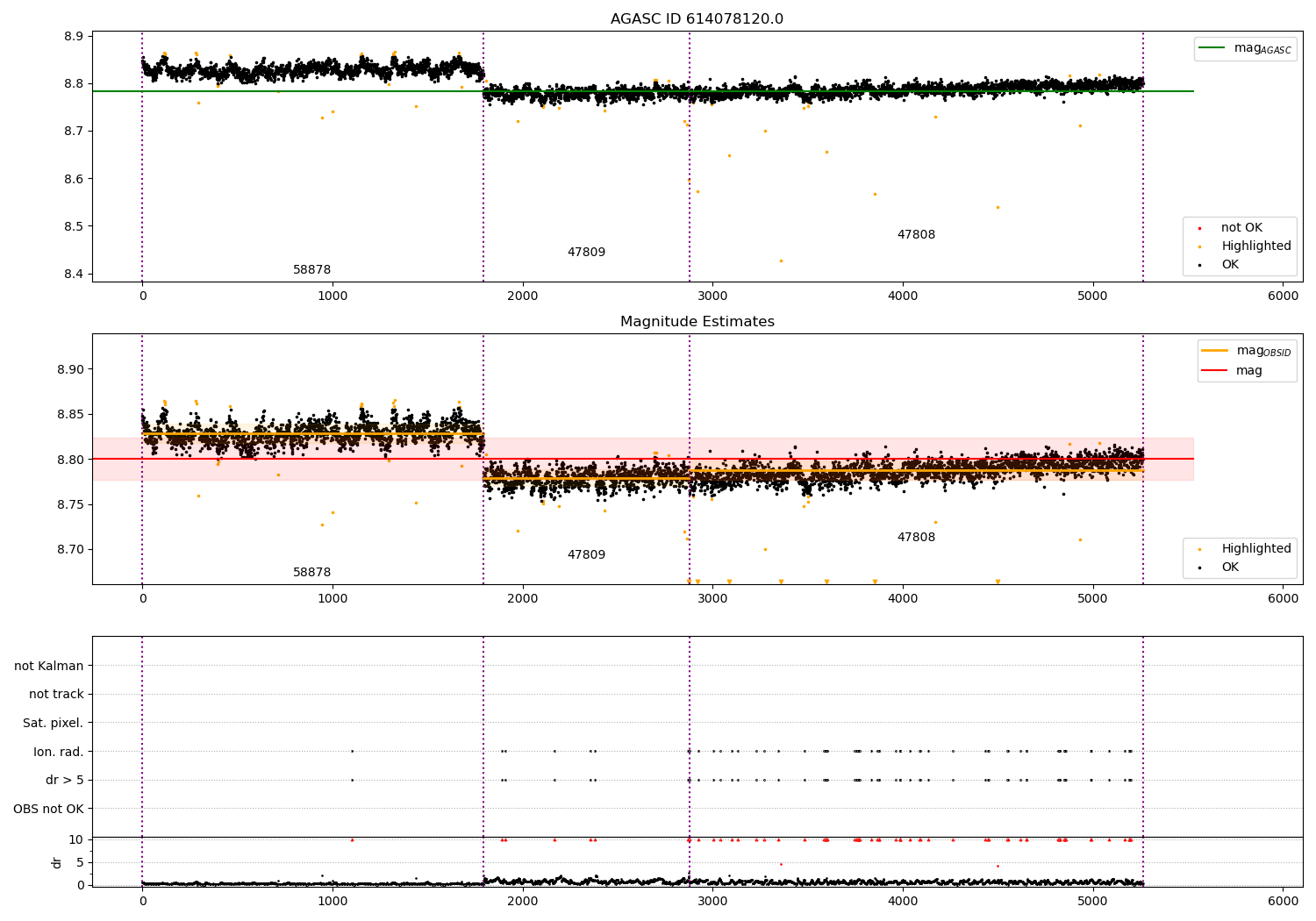Click x-tick 5000 under Magnitude Estimates panel
Viewport: 1316px width, 921px height.
coord(1093,599)
